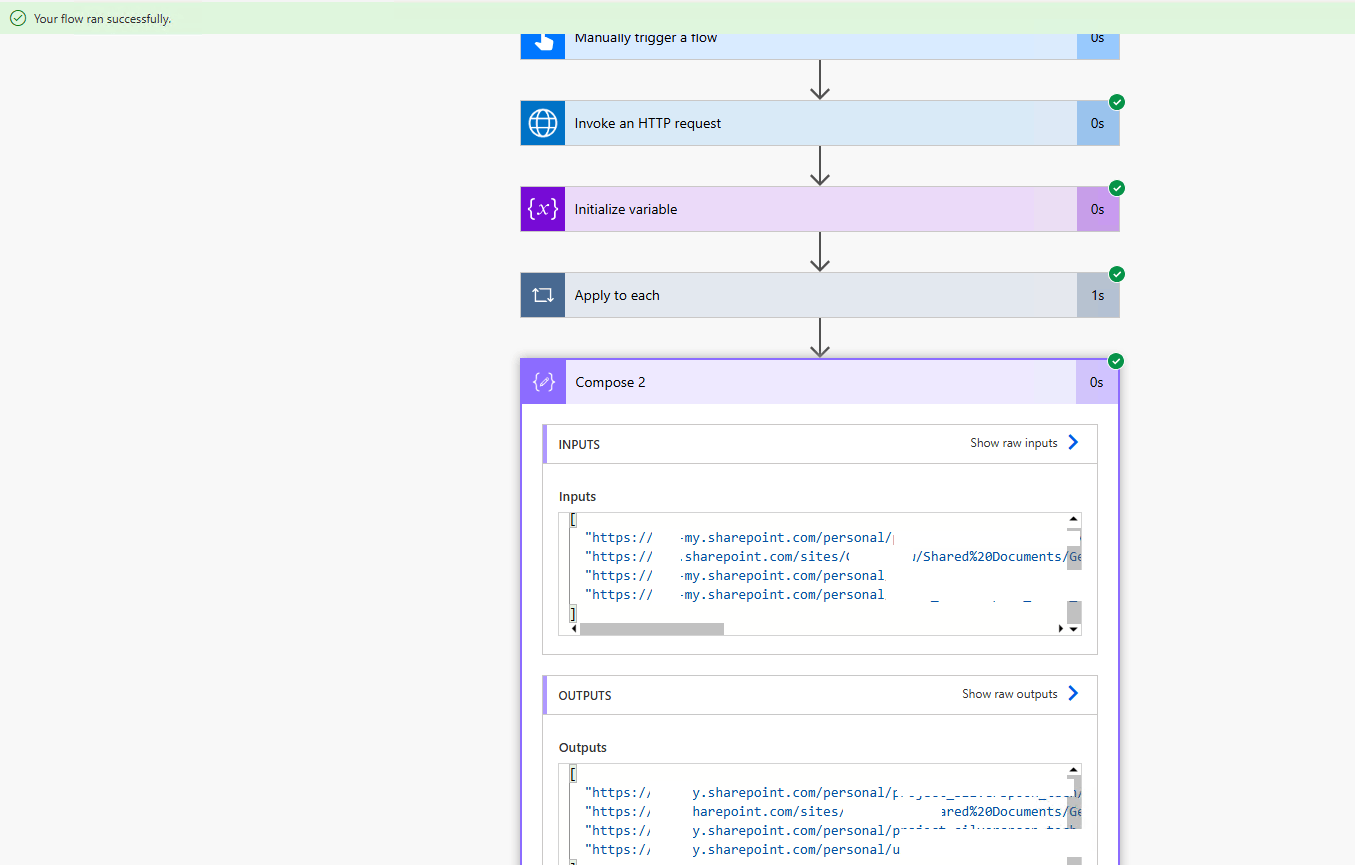Expand the Apply to each step

(820, 295)
